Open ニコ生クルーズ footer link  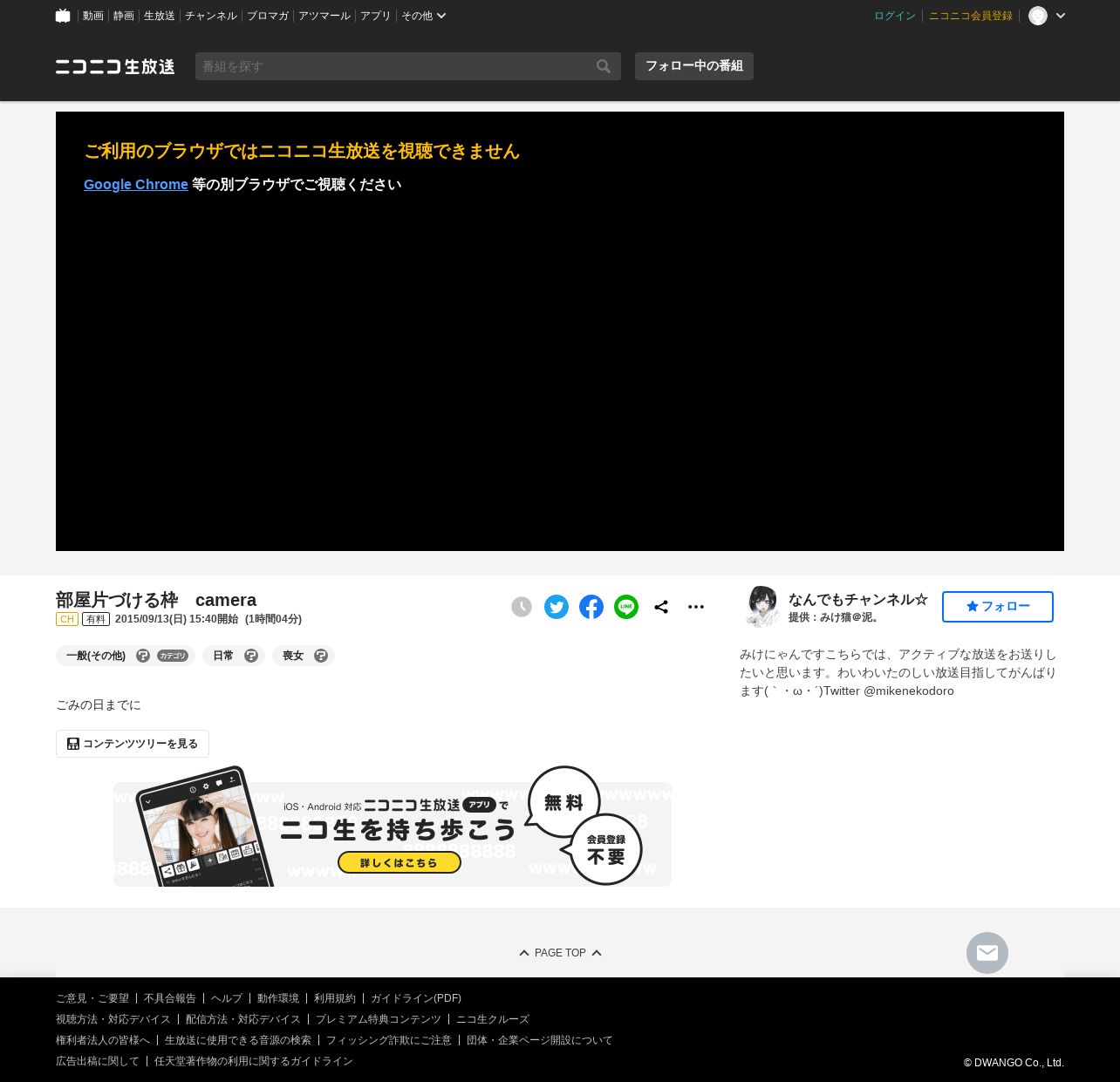pyautogui.click(x=493, y=1019)
